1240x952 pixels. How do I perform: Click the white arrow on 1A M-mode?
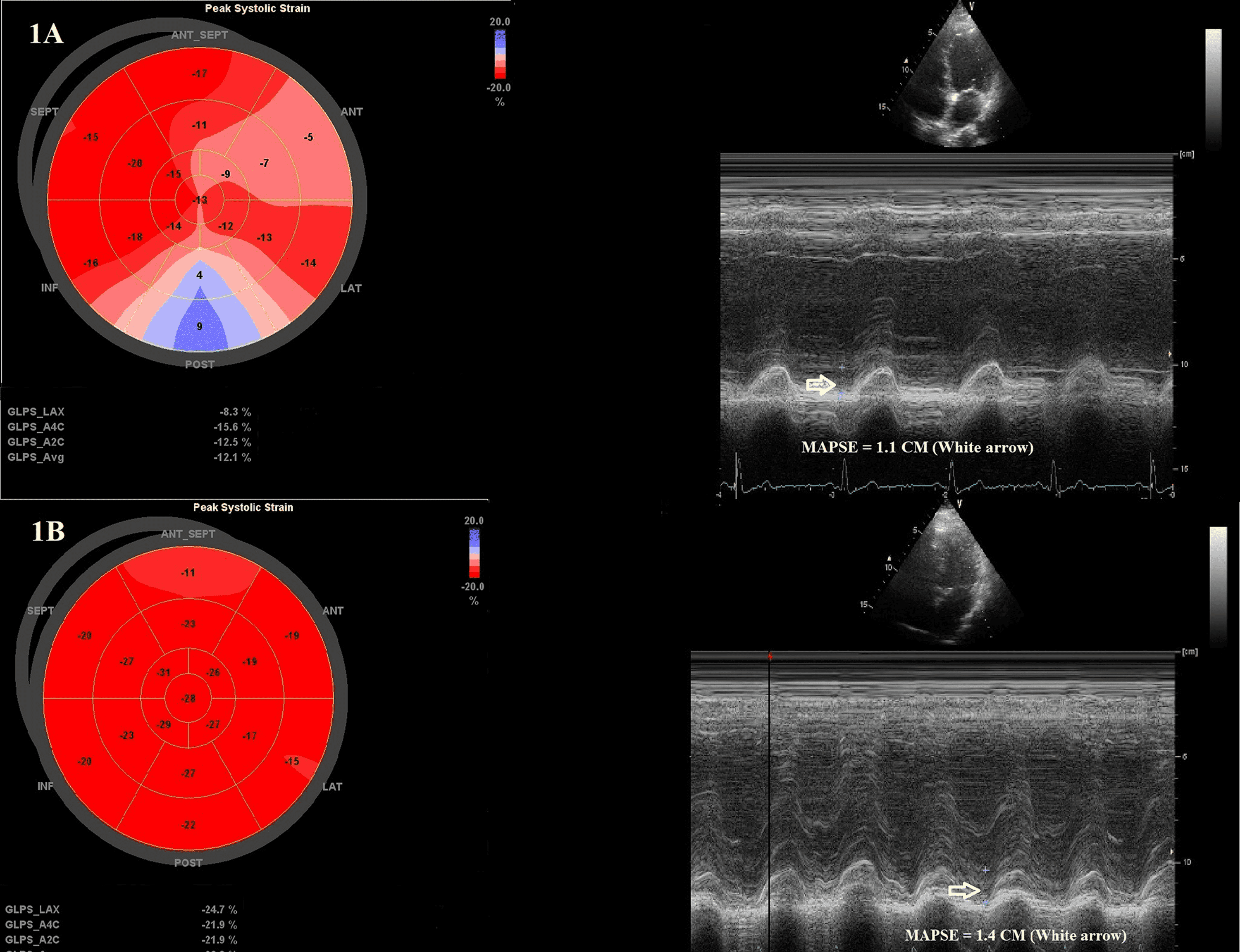820,386
